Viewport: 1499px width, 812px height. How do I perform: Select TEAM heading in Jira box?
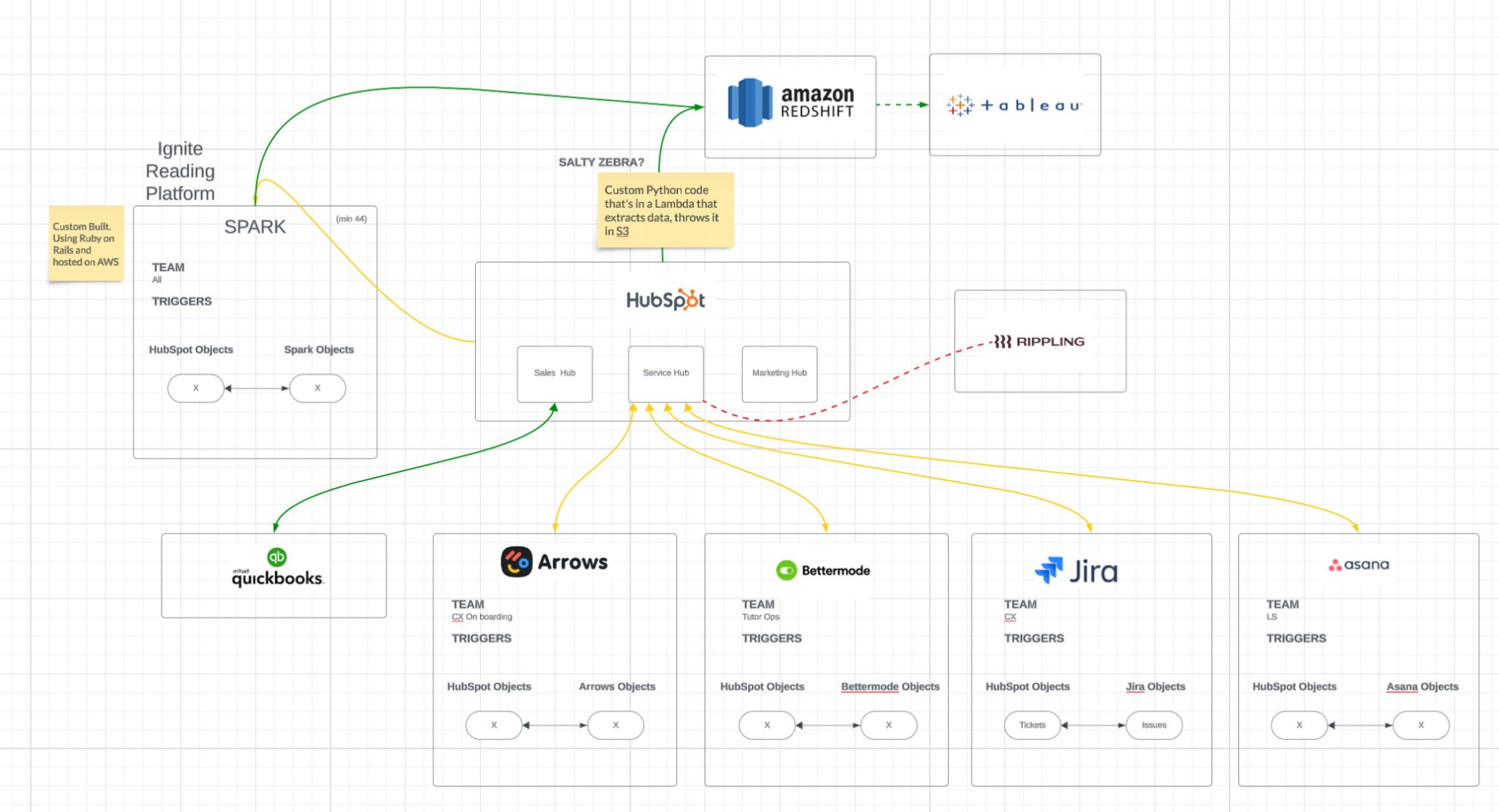pos(1020,604)
